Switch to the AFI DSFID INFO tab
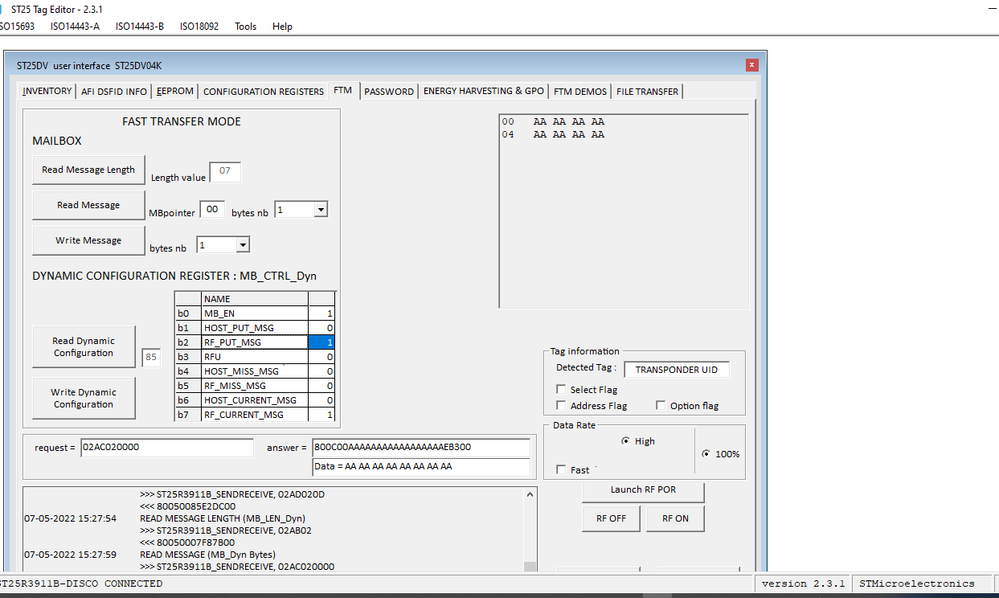Screen dimensions: 999x598 coord(114,92)
